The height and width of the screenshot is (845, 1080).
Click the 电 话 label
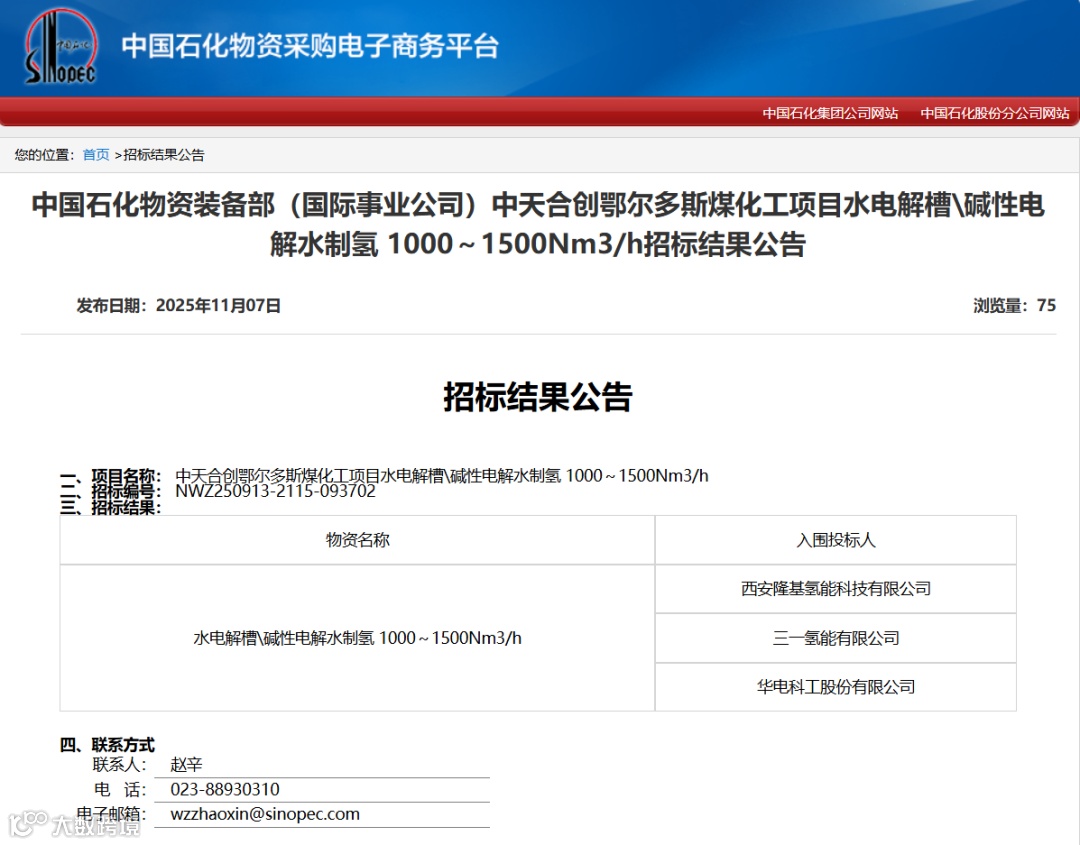point(120,789)
